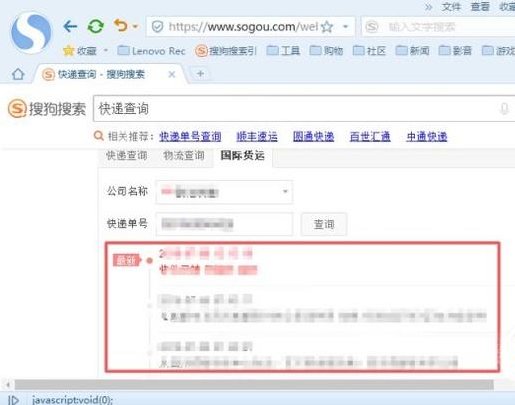
Task: Open the Lenovo Rec bookmark folder
Action: [152, 51]
